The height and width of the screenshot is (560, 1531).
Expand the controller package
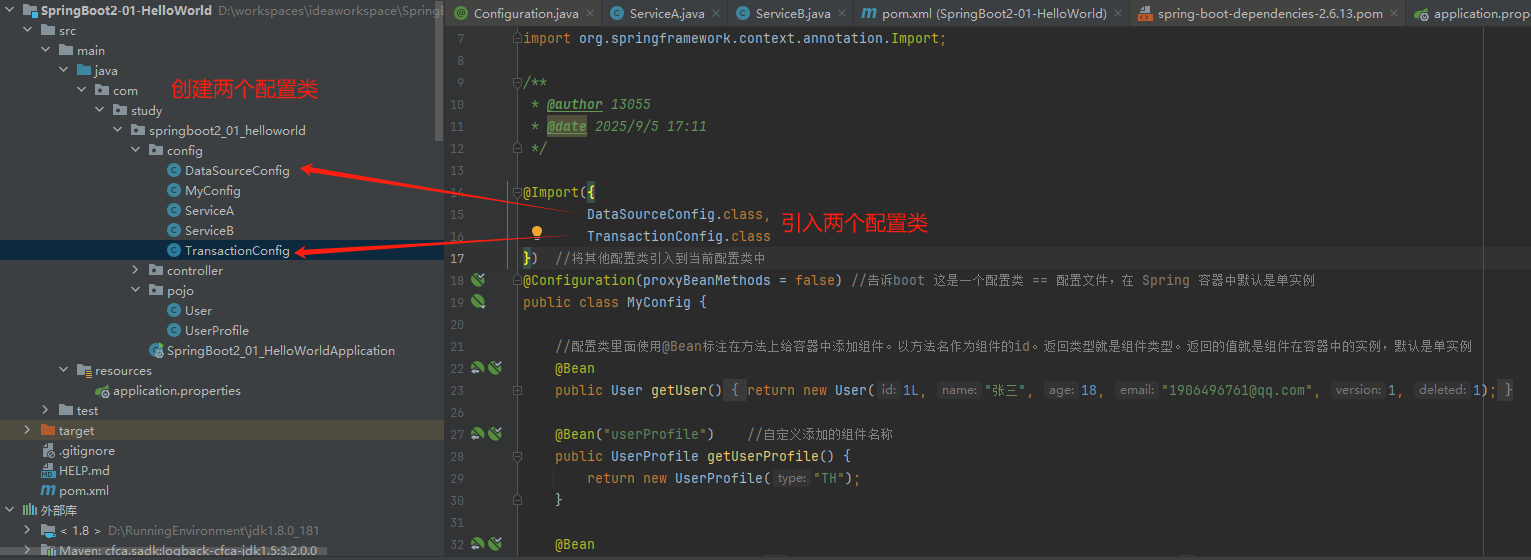(x=136, y=270)
